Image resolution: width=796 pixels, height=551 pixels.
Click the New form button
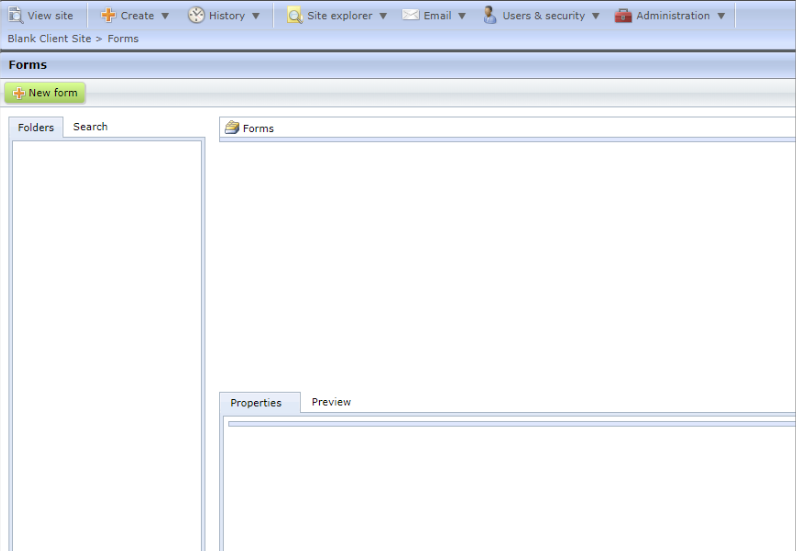tap(45, 93)
